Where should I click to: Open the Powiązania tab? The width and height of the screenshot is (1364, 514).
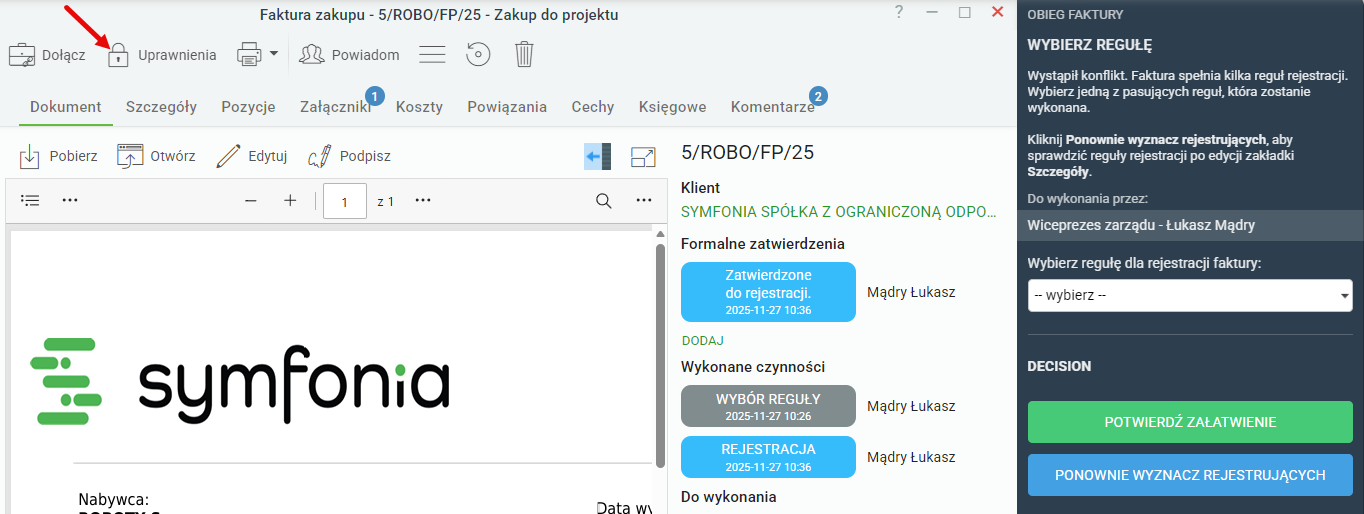(507, 107)
